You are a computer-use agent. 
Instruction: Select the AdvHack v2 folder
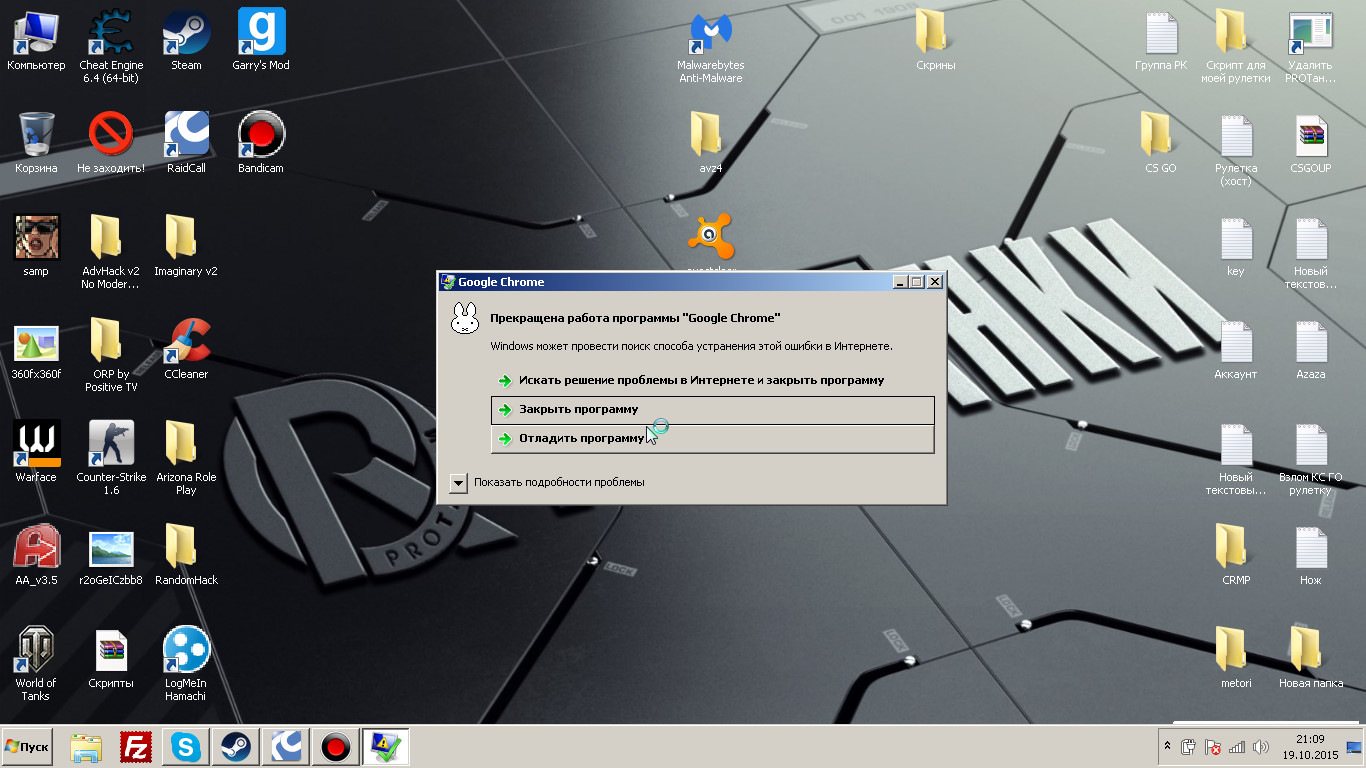(110, 252)
